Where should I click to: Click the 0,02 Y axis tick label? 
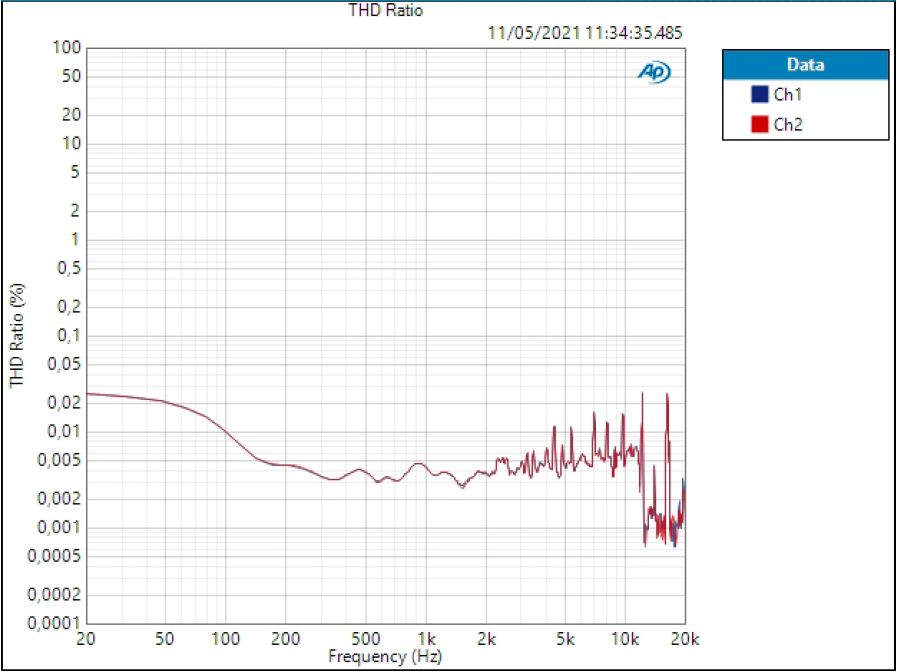tap(64, 403)
